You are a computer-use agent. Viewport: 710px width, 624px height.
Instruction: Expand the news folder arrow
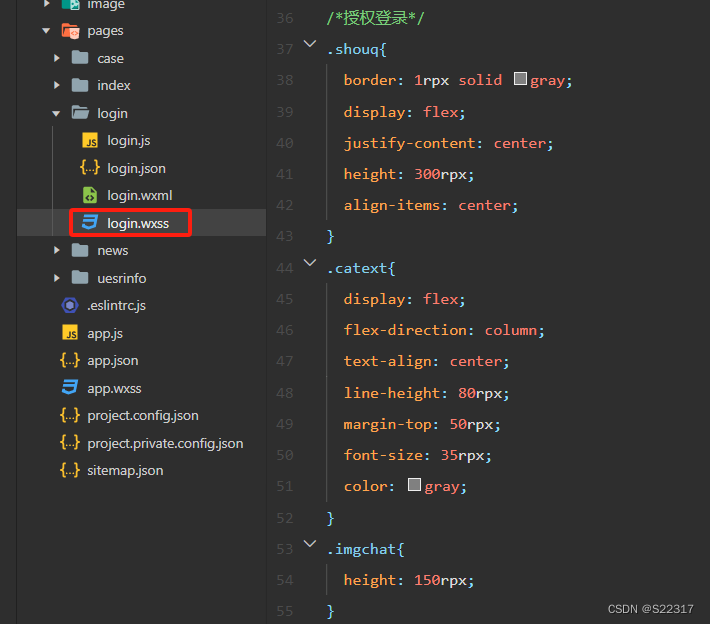click(57, 250)
